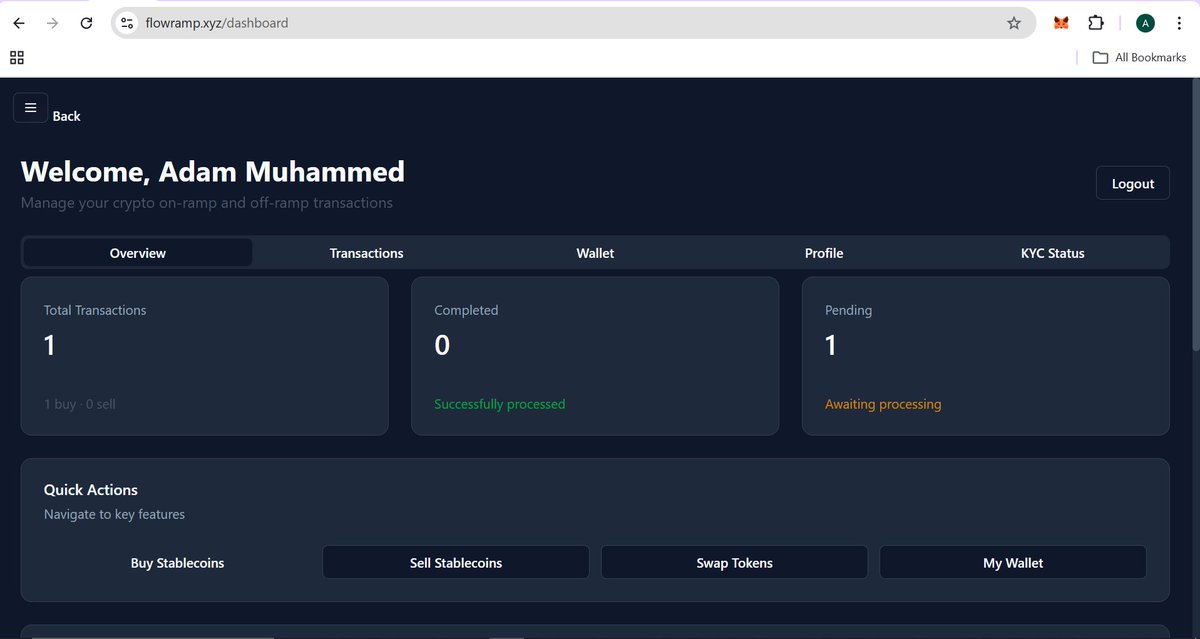Viewport: 1200px width, 639px height.
Task: Open site information icon in address bar
Action: point(126,21)
